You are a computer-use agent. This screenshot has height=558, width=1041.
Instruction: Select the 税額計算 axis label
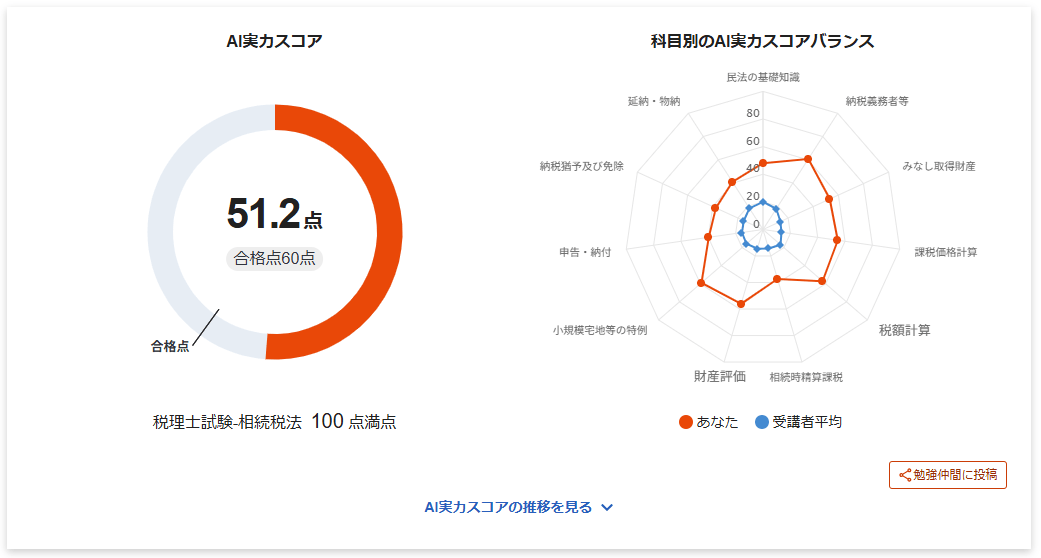pos(904,330)
